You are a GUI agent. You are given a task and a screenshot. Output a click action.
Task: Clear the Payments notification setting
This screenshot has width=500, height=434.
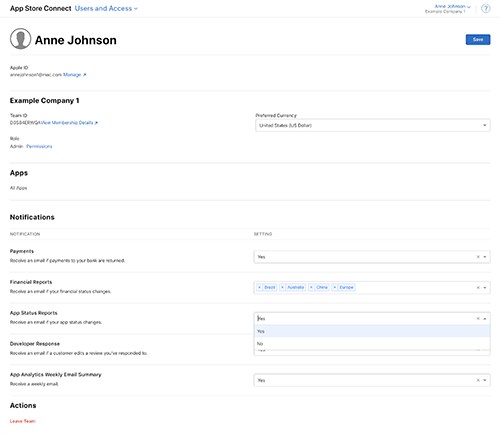tap(478, 257)
